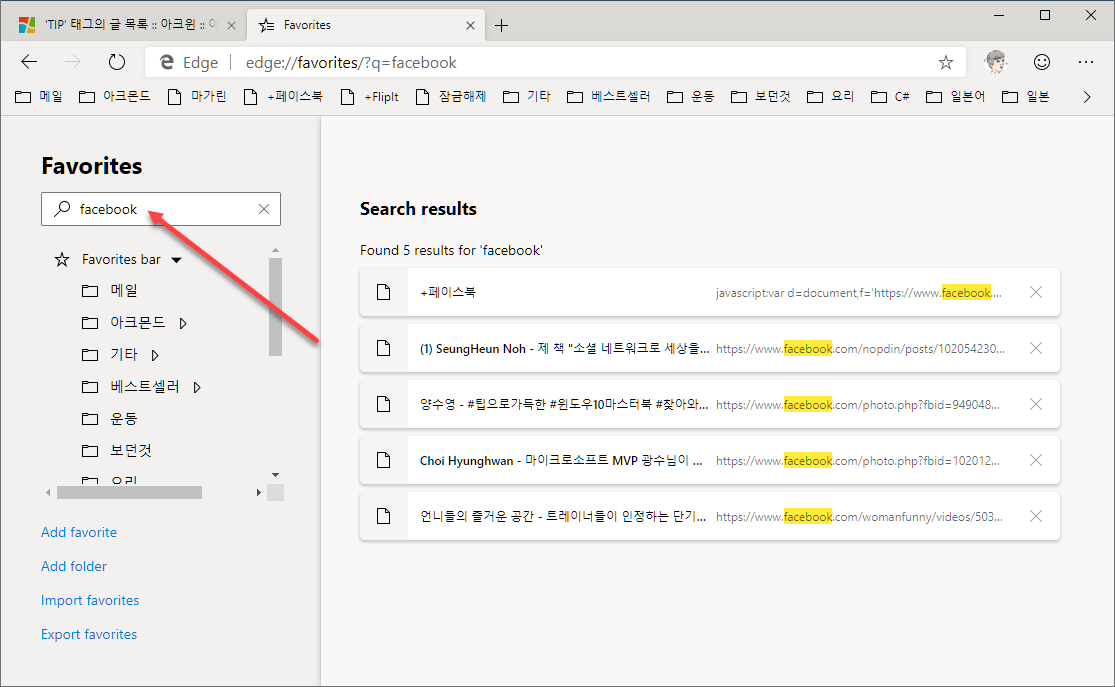Go back with the browser back arrow
Image resolution: width=1115 pixels, height=687 pixels.
pyautogui.click(x=29, y=62)
